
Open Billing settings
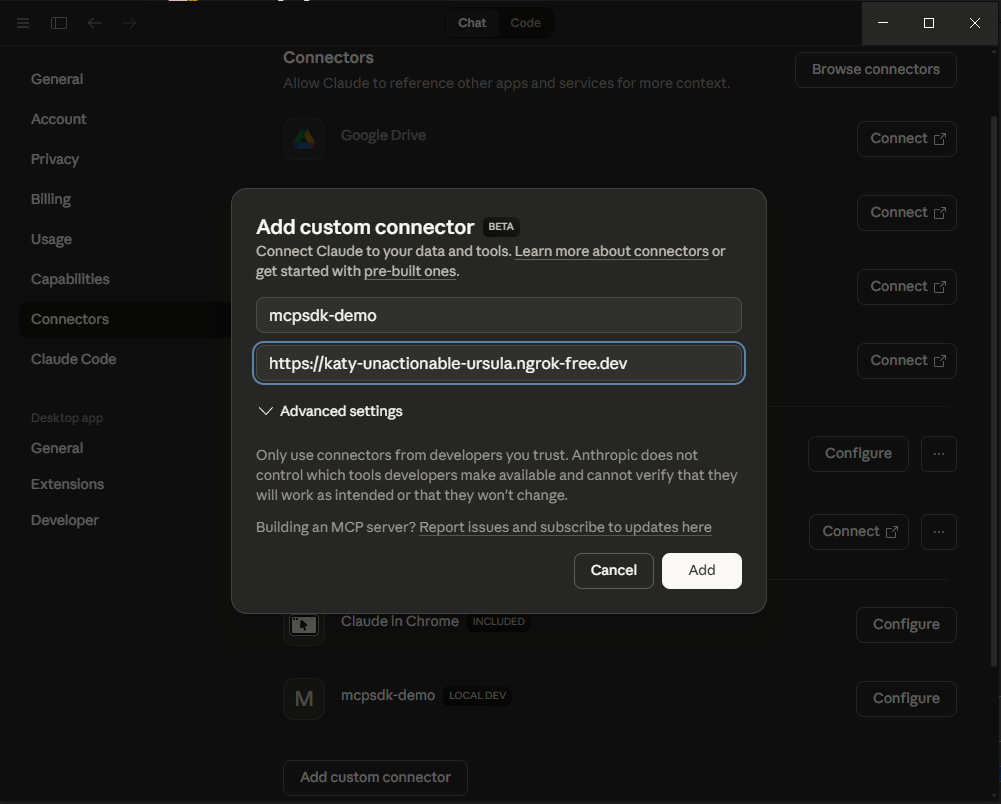pos(50,199)
